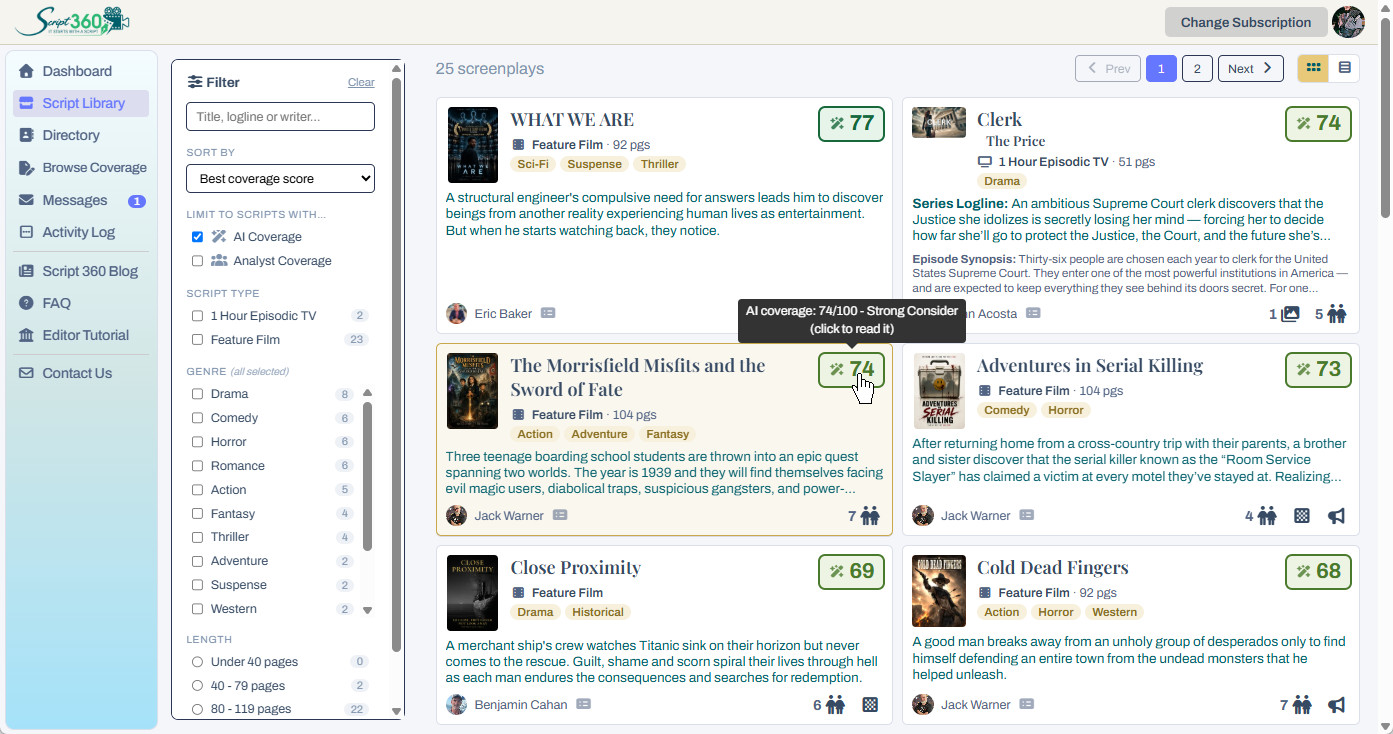
Task: Open Script Library in sidebar
Action: [81, 103]
